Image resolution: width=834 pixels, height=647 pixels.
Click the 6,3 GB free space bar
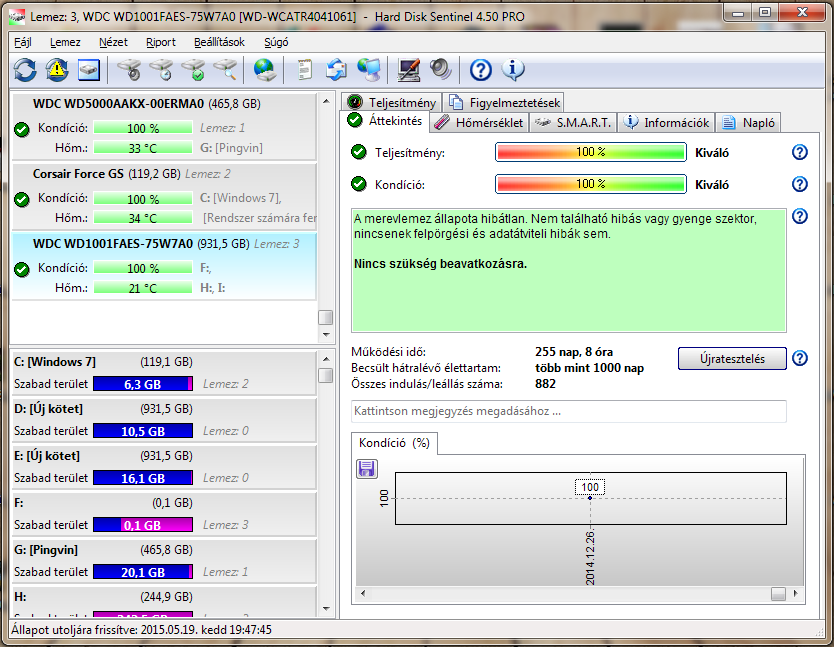tap(143, 384)
